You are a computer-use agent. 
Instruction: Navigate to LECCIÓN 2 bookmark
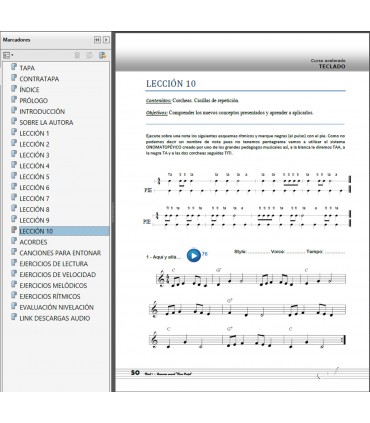click(x=34, y=144)
